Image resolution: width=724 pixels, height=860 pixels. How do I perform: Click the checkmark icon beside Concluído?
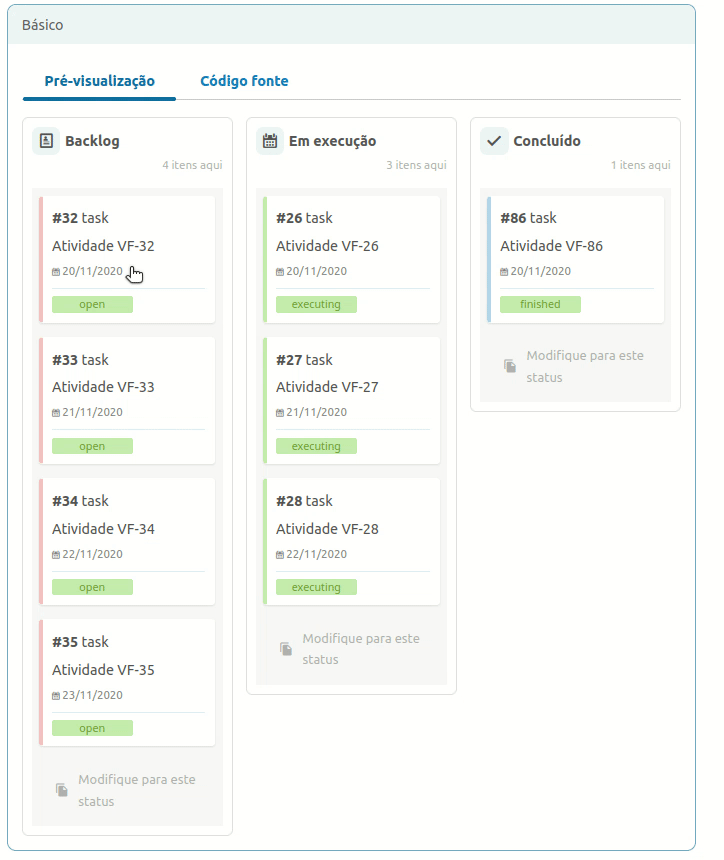493,141
